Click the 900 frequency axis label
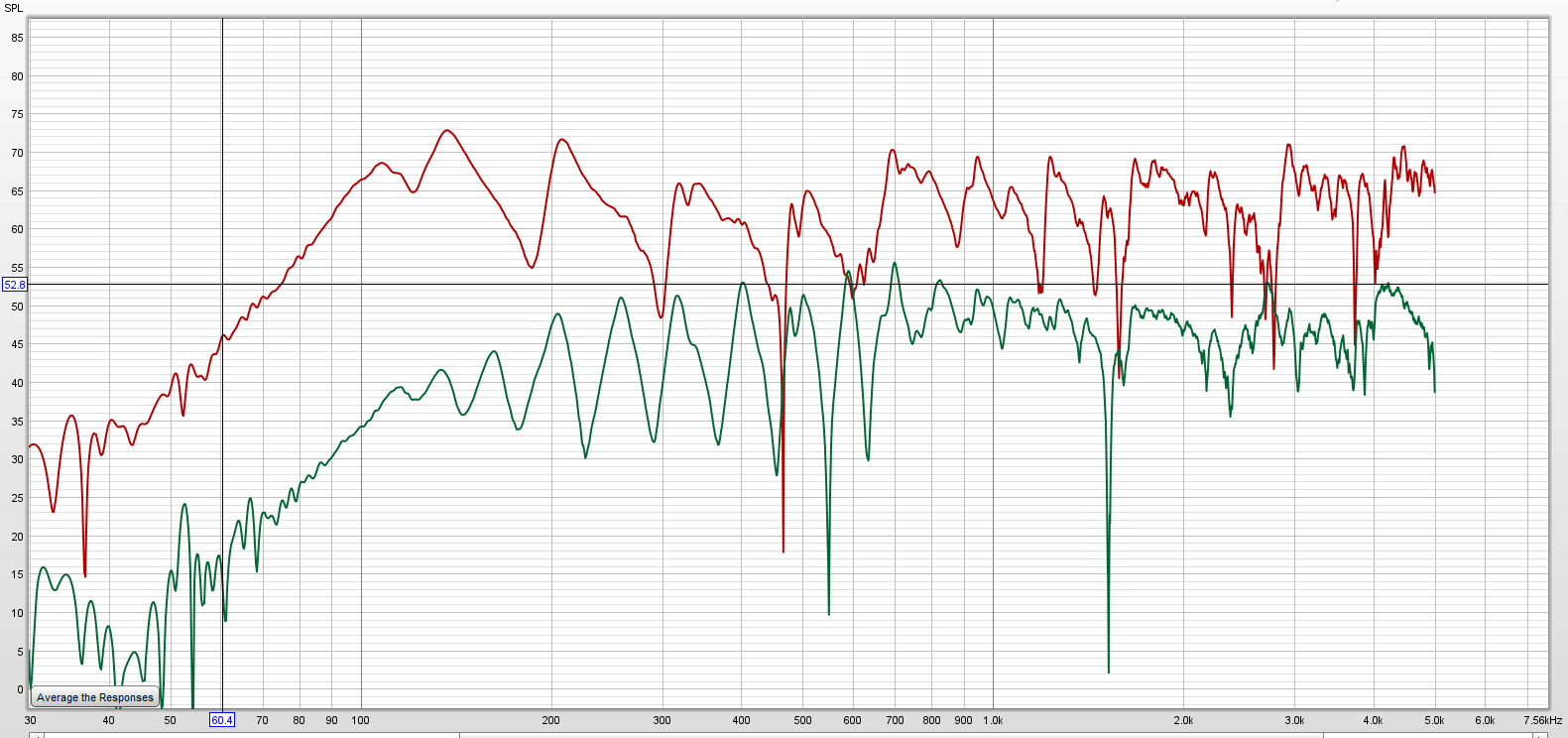1568x738 pixels. coord(963,720)
